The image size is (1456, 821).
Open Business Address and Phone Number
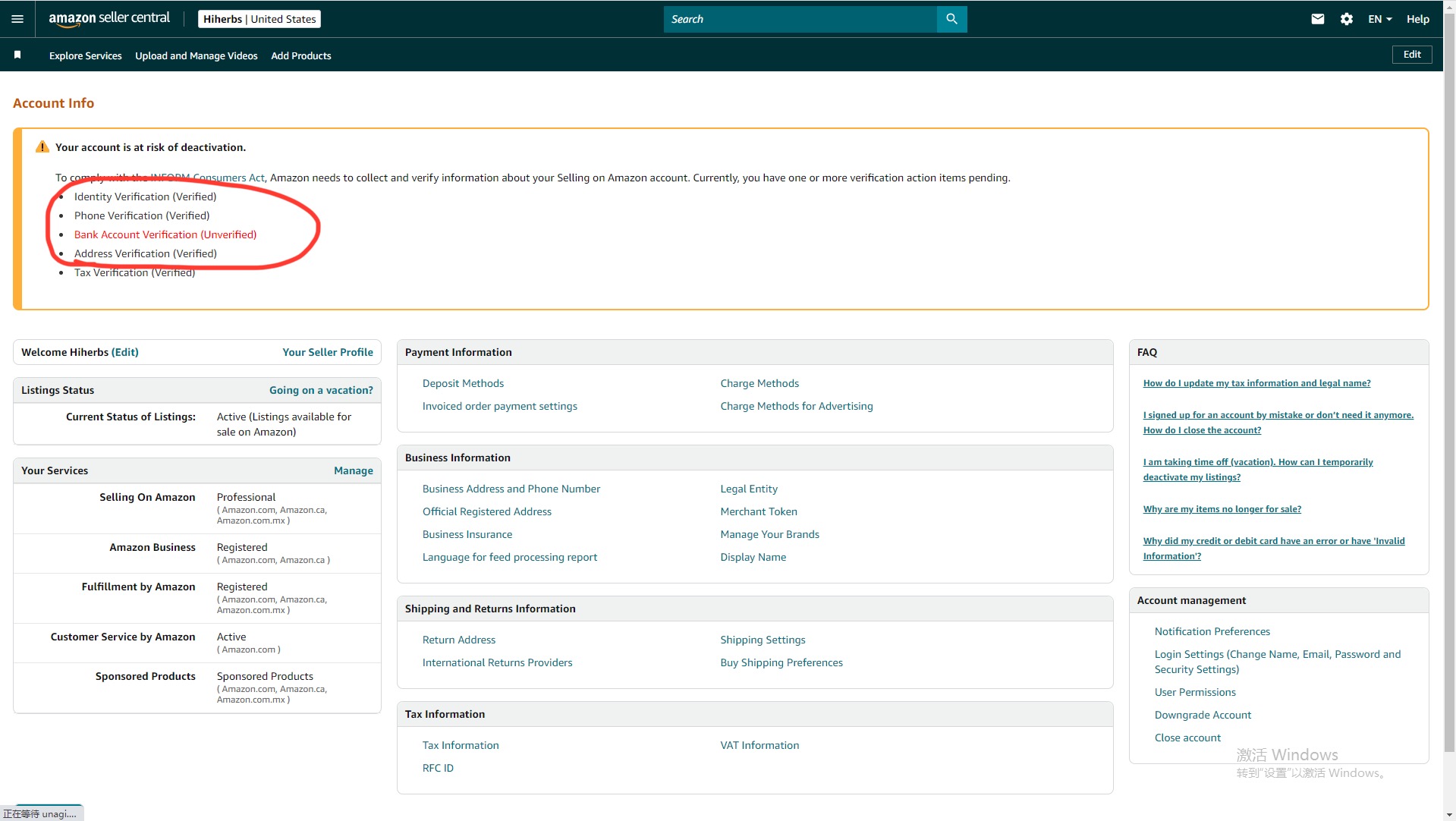click(511, 489)
